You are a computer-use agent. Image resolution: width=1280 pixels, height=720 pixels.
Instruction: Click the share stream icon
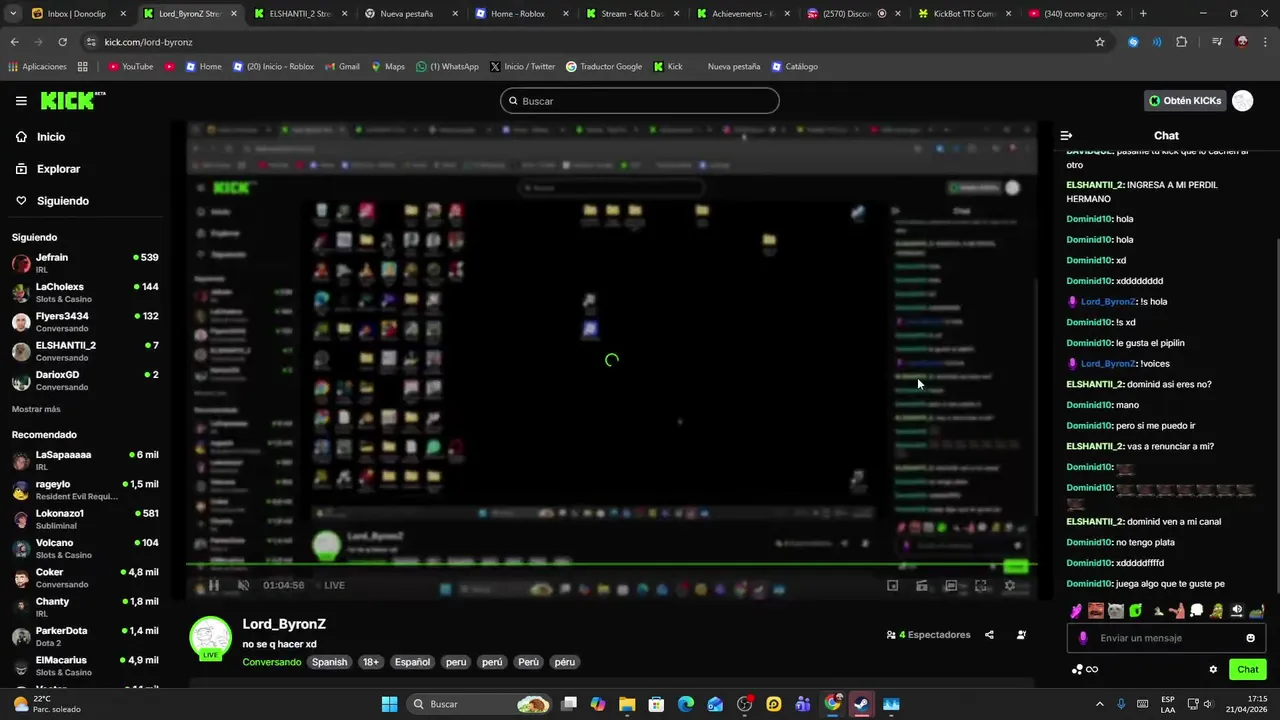click(989, 635)
